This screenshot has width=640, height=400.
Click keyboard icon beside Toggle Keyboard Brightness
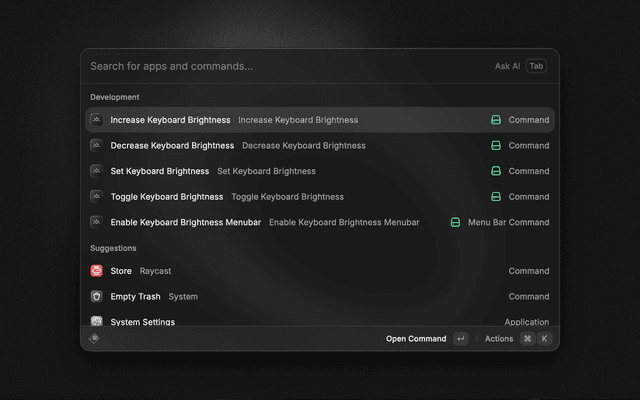96,197
